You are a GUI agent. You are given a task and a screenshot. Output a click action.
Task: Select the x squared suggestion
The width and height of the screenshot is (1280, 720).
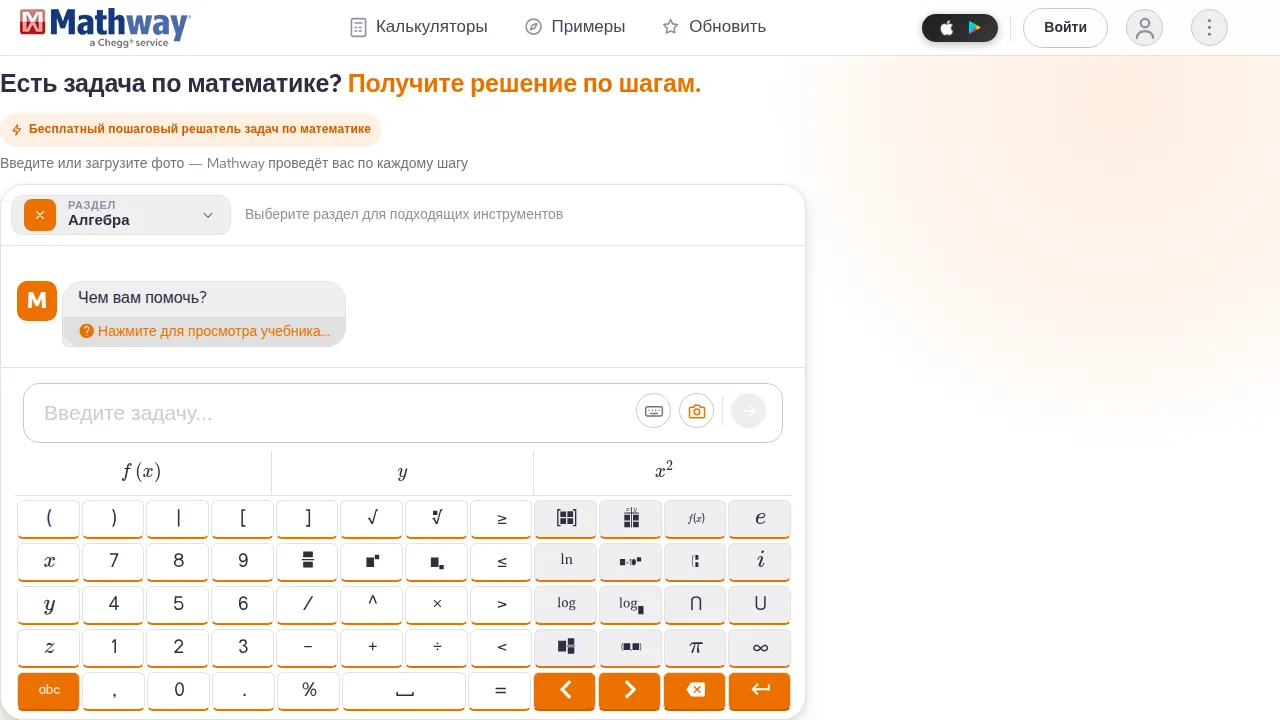point(663,472)
